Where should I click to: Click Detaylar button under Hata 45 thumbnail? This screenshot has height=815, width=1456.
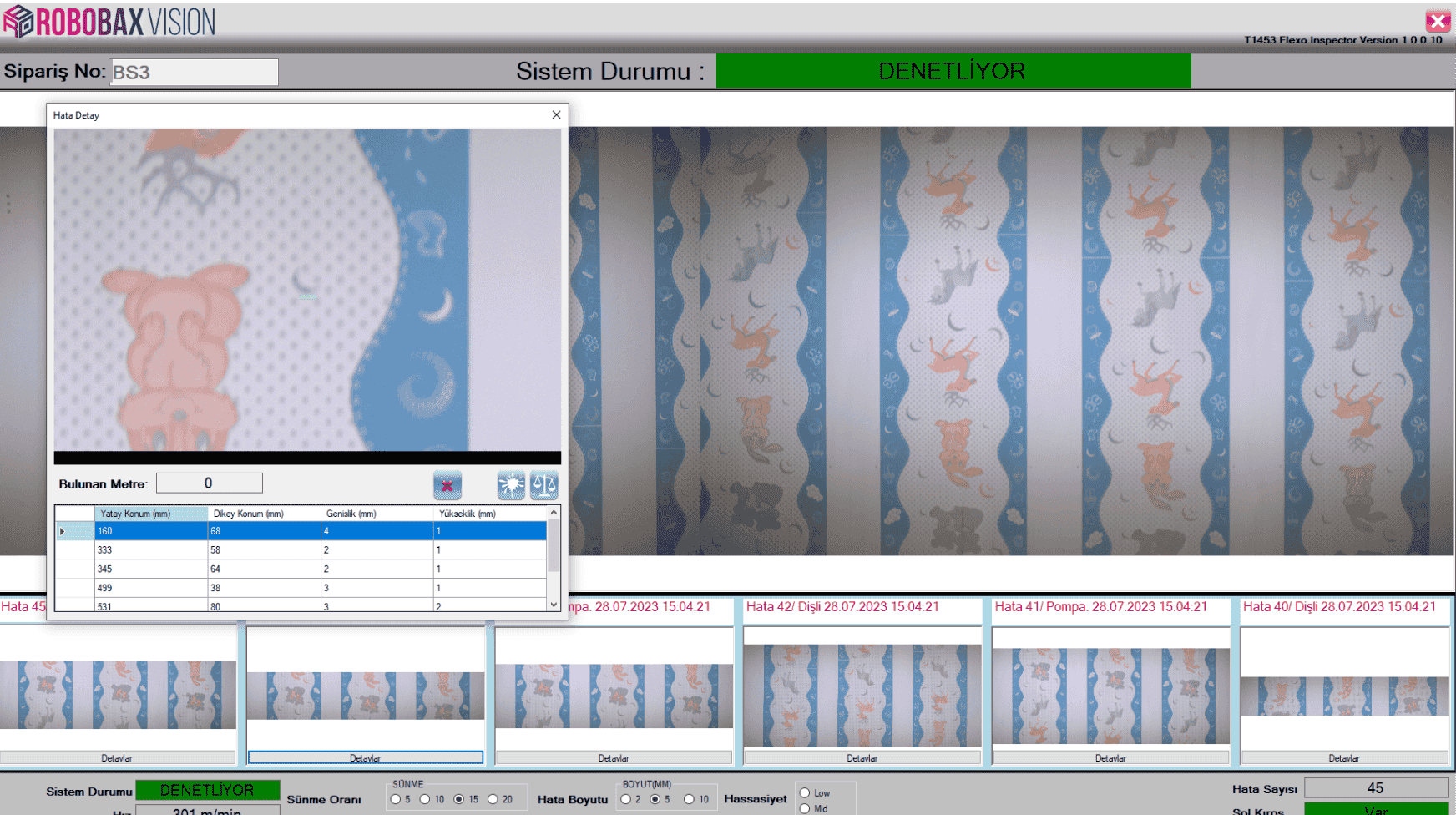(117, 758)
